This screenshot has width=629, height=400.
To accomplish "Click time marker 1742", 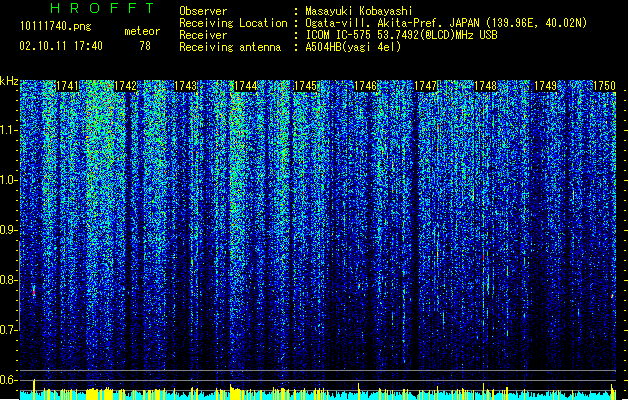I will pos(126,86).
